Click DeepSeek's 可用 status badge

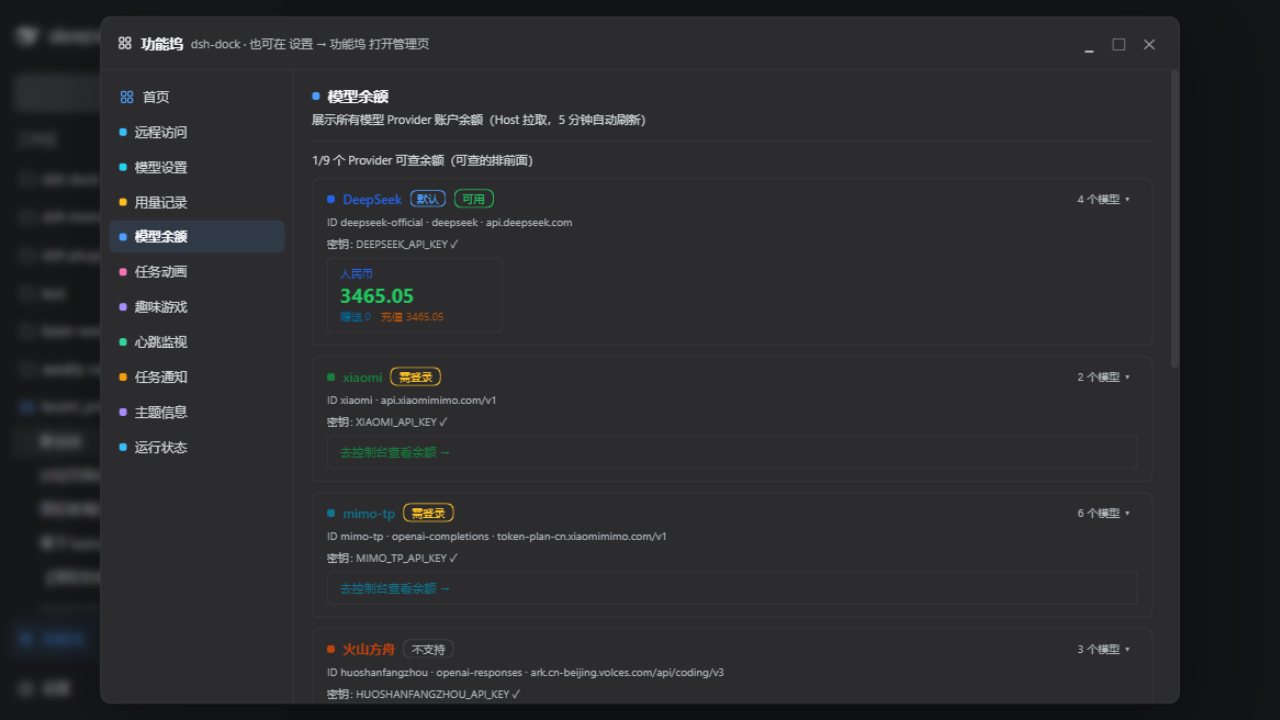coord(474,199)
